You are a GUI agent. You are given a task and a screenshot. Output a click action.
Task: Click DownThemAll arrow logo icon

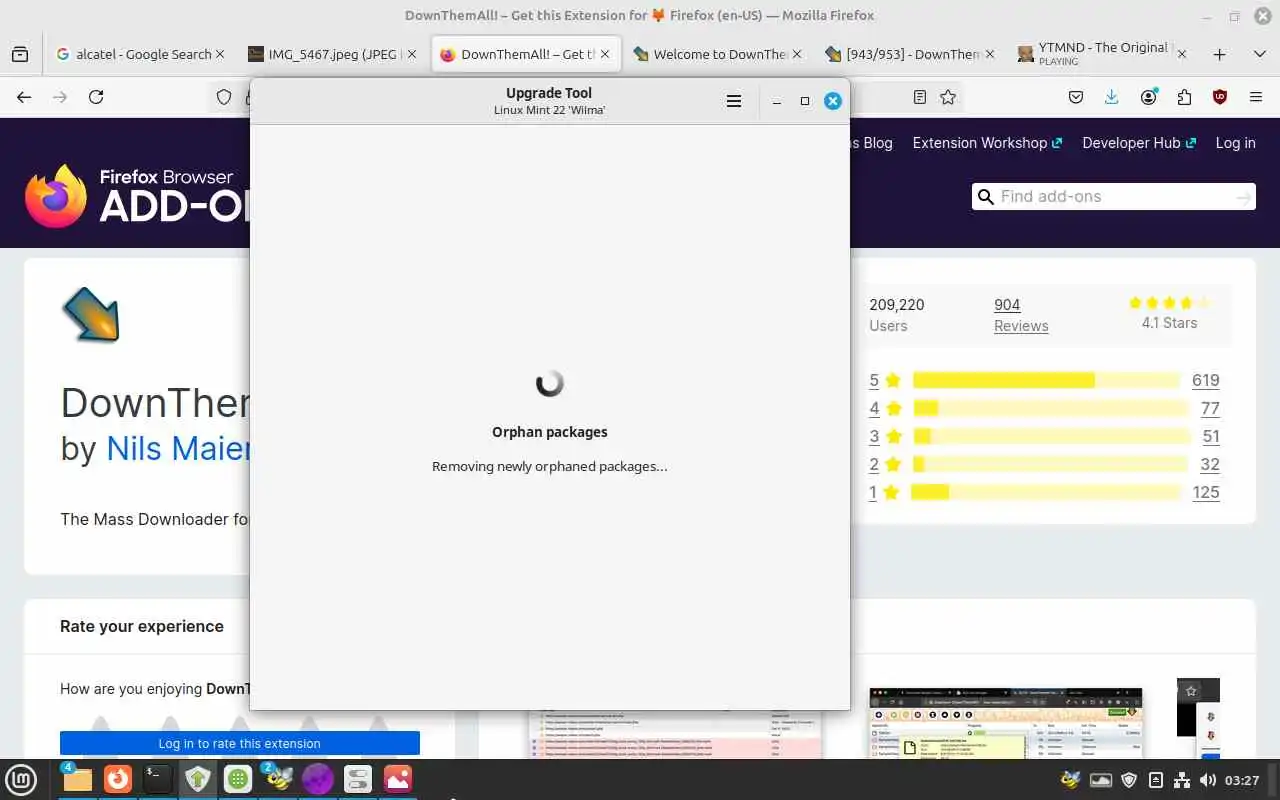(91, 315)
